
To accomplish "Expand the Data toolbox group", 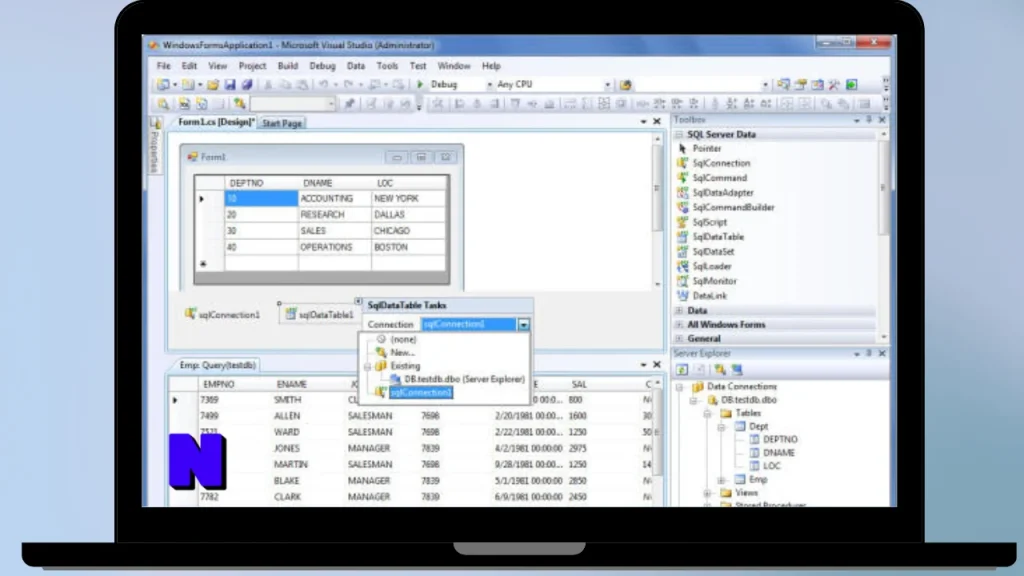I will pos(679,310).
